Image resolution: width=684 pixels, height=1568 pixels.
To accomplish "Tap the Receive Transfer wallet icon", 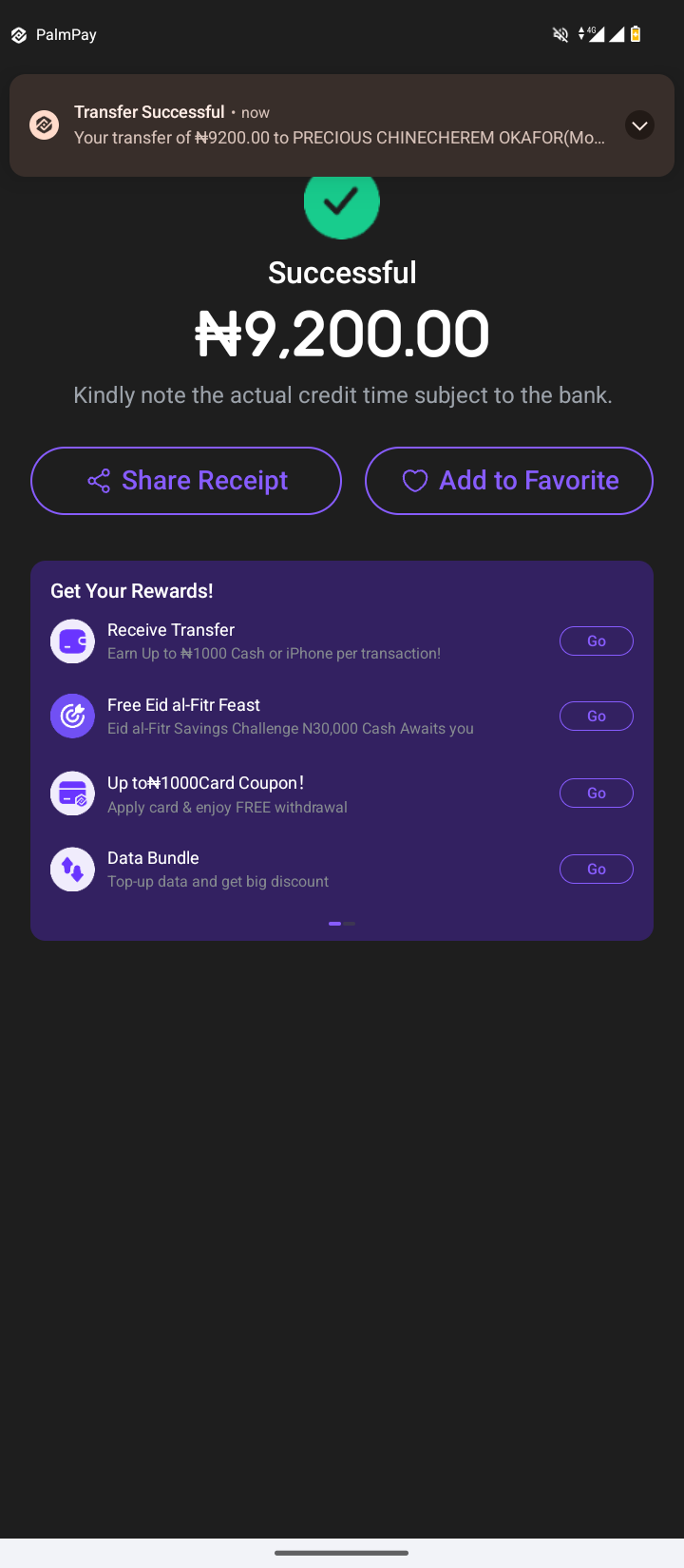I will 72,641.
